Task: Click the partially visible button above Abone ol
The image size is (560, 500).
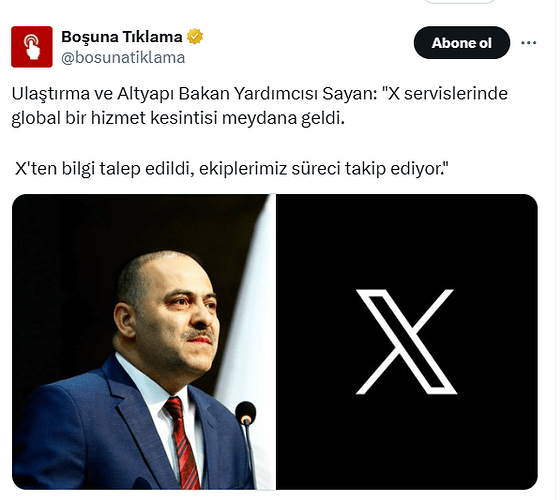Action: point(459,1)
